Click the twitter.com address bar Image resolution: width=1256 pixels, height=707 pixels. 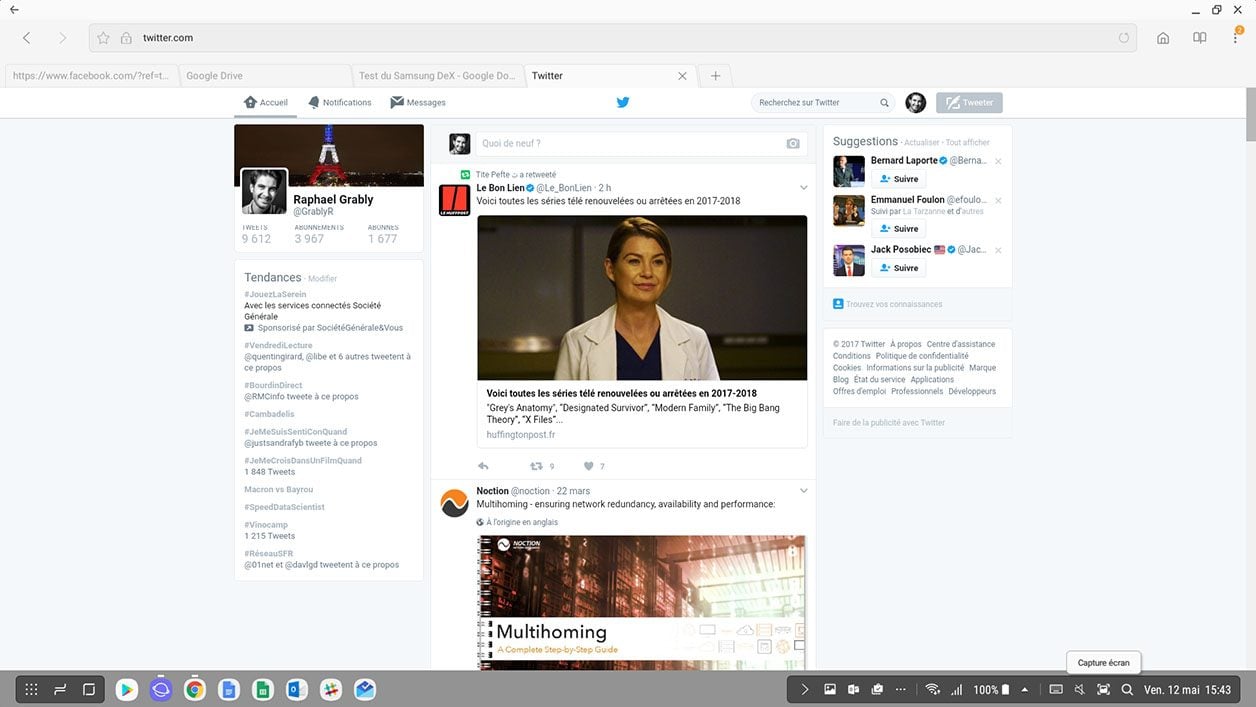click(614, 38)
